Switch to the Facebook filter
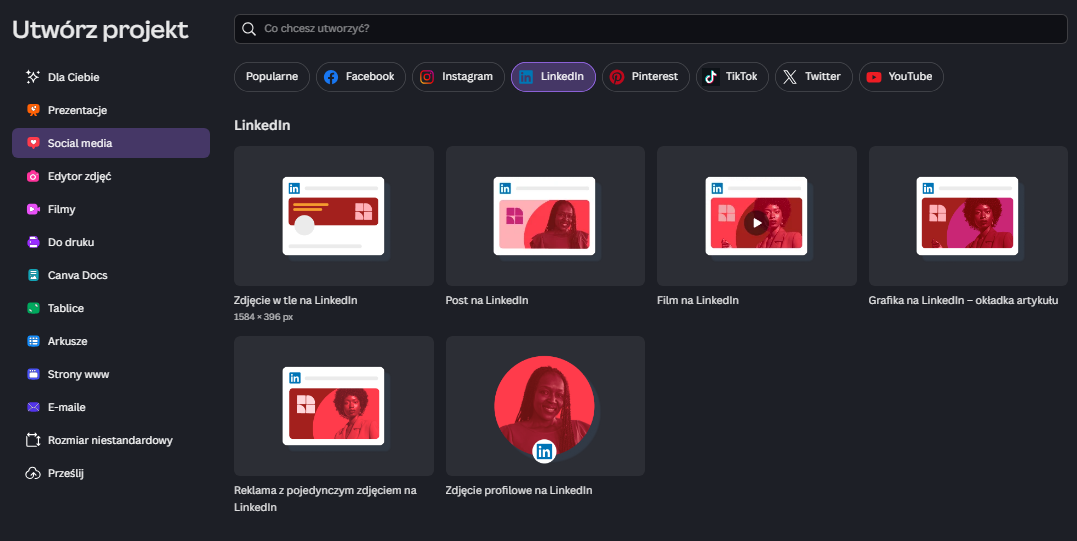 coord(361,77)
